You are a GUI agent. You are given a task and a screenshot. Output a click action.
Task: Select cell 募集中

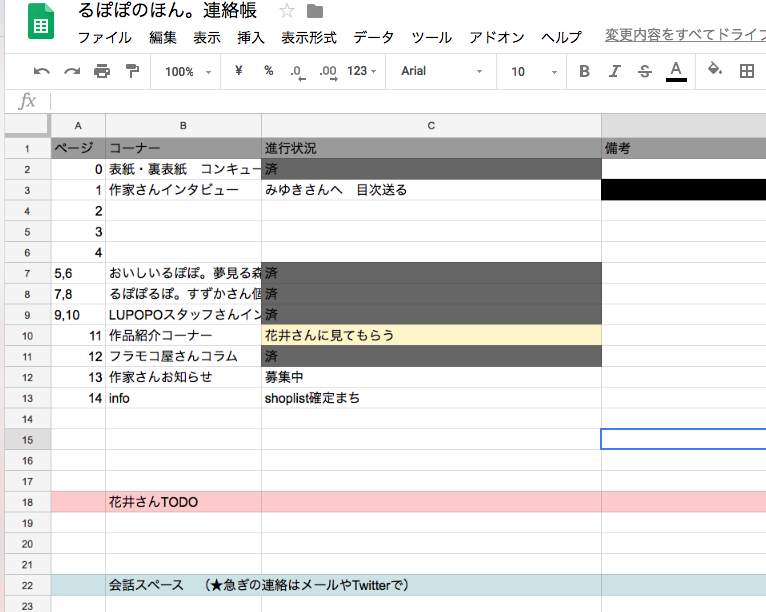click(x=431, y=377)
